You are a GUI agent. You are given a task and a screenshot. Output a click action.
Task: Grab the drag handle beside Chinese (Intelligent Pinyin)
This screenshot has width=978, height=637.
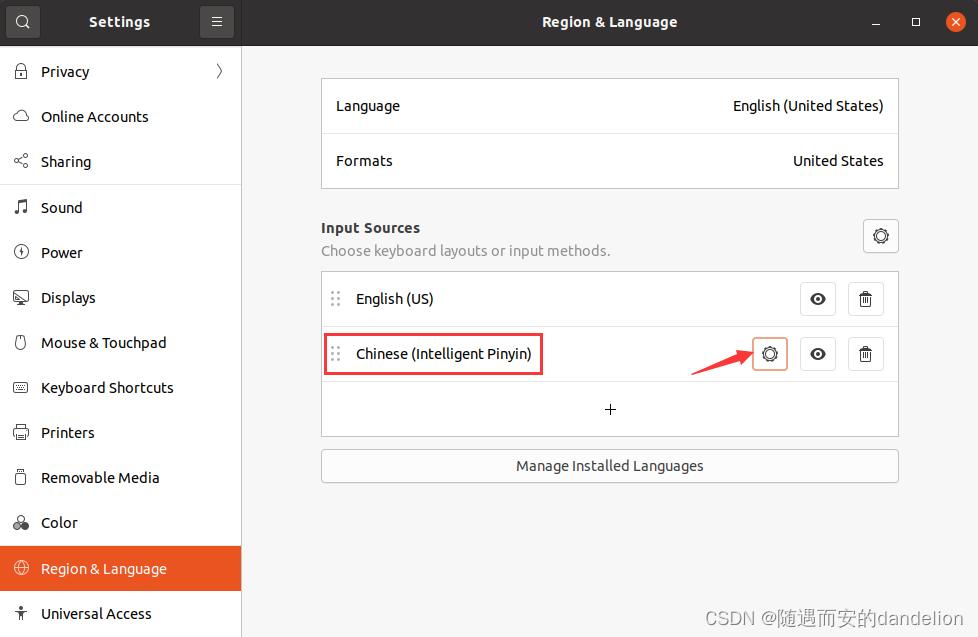pyautogui.click(x=335, y=354)
